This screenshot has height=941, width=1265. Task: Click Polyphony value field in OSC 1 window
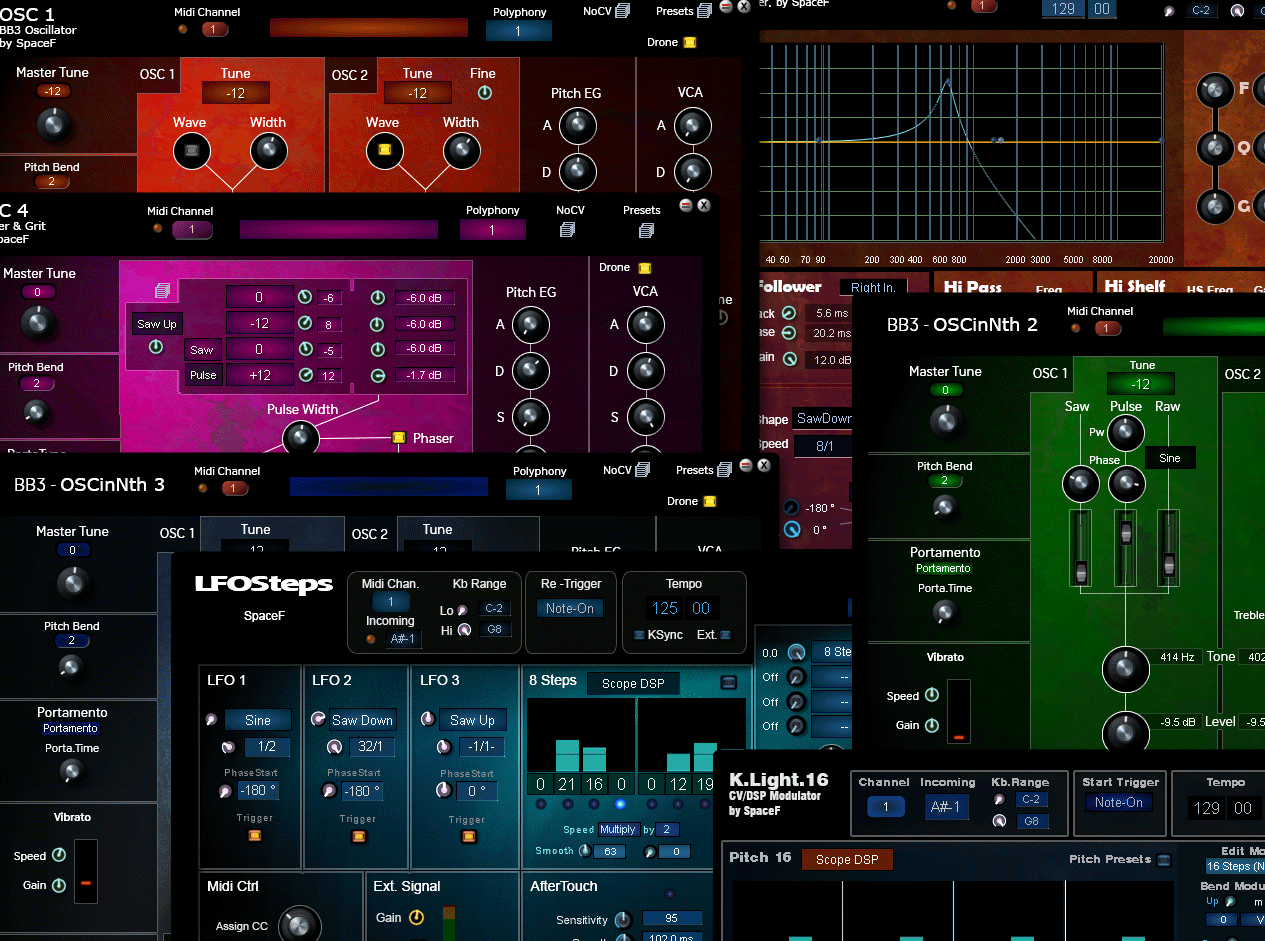[x=519, y=31]
